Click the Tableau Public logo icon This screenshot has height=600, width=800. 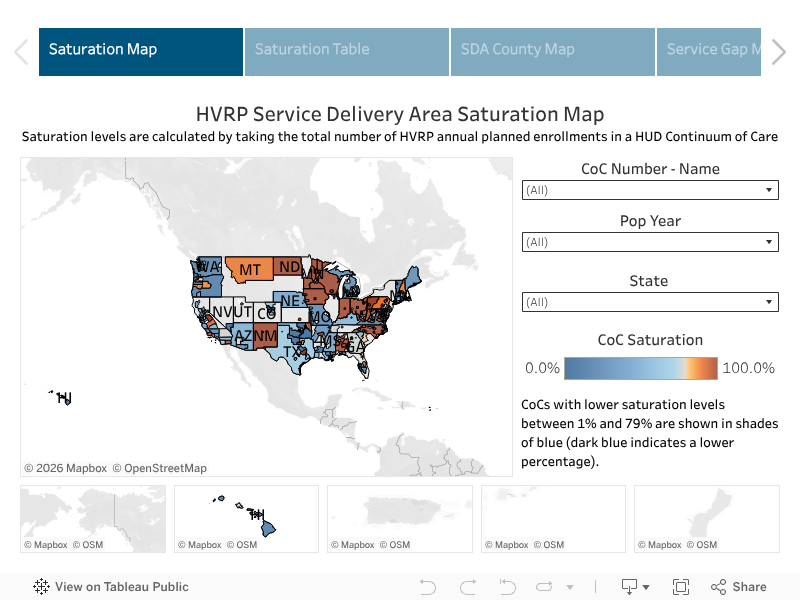point(41,587)
